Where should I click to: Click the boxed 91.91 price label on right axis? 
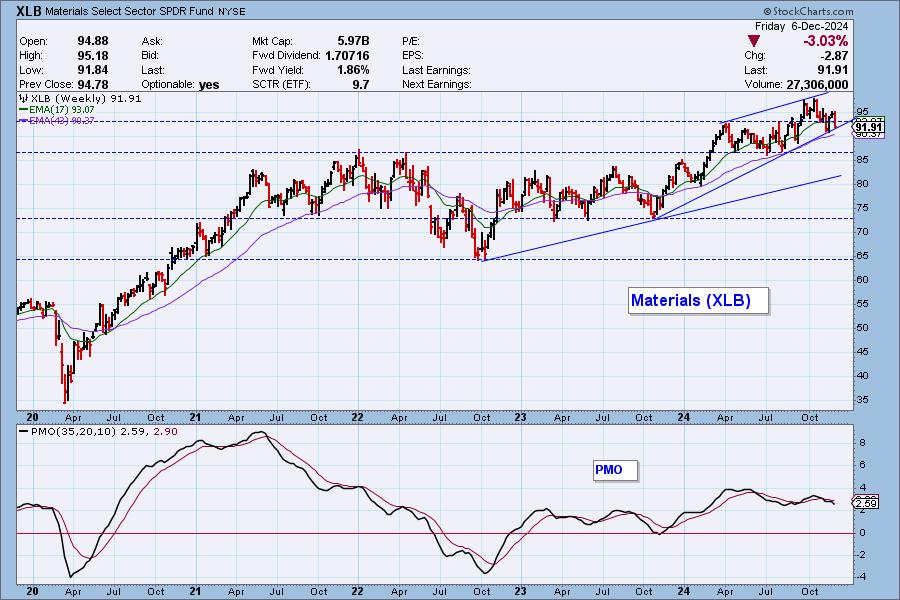pos(868,127)
